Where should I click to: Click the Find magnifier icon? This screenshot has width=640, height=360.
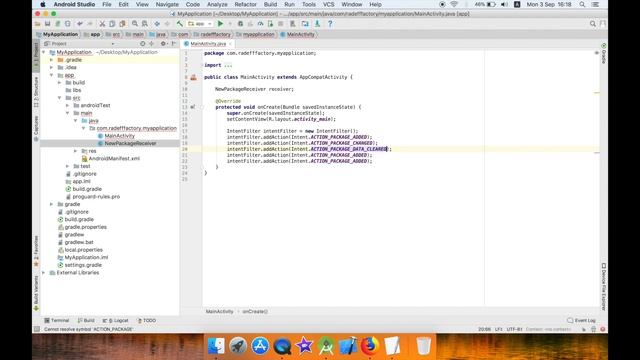coord(135,24)
